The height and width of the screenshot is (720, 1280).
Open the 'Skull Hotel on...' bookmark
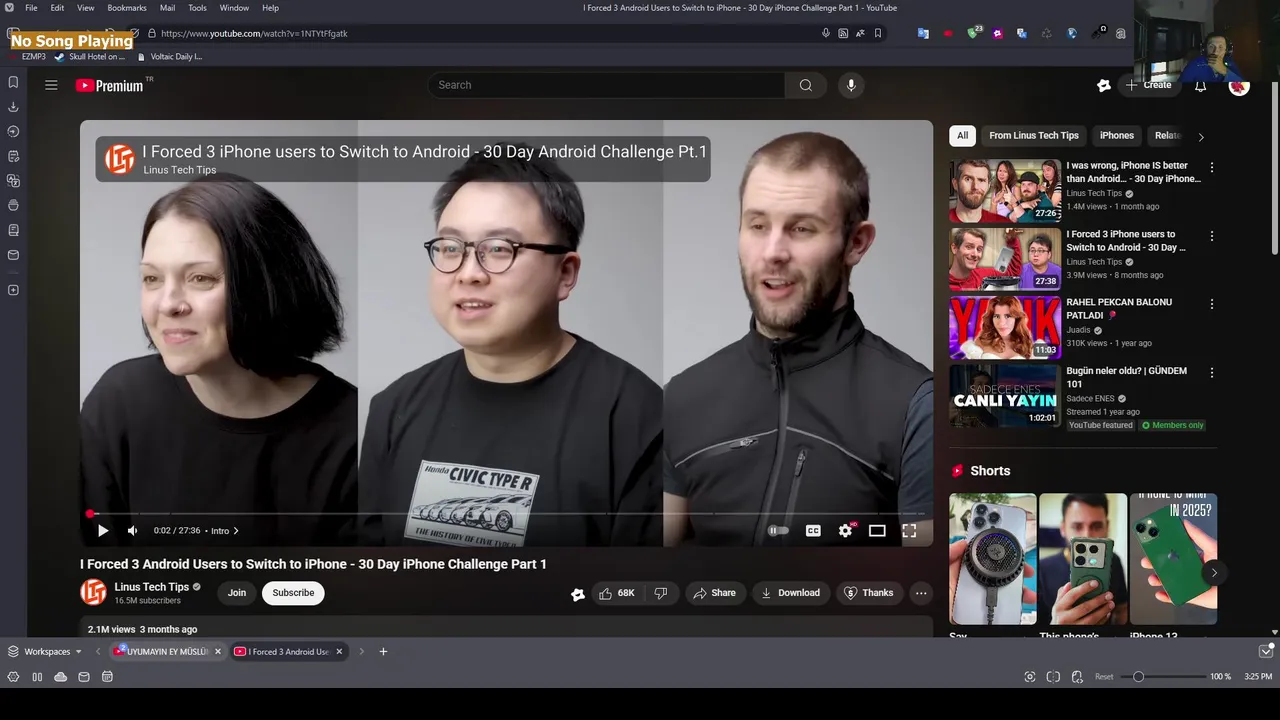[90, 57]
